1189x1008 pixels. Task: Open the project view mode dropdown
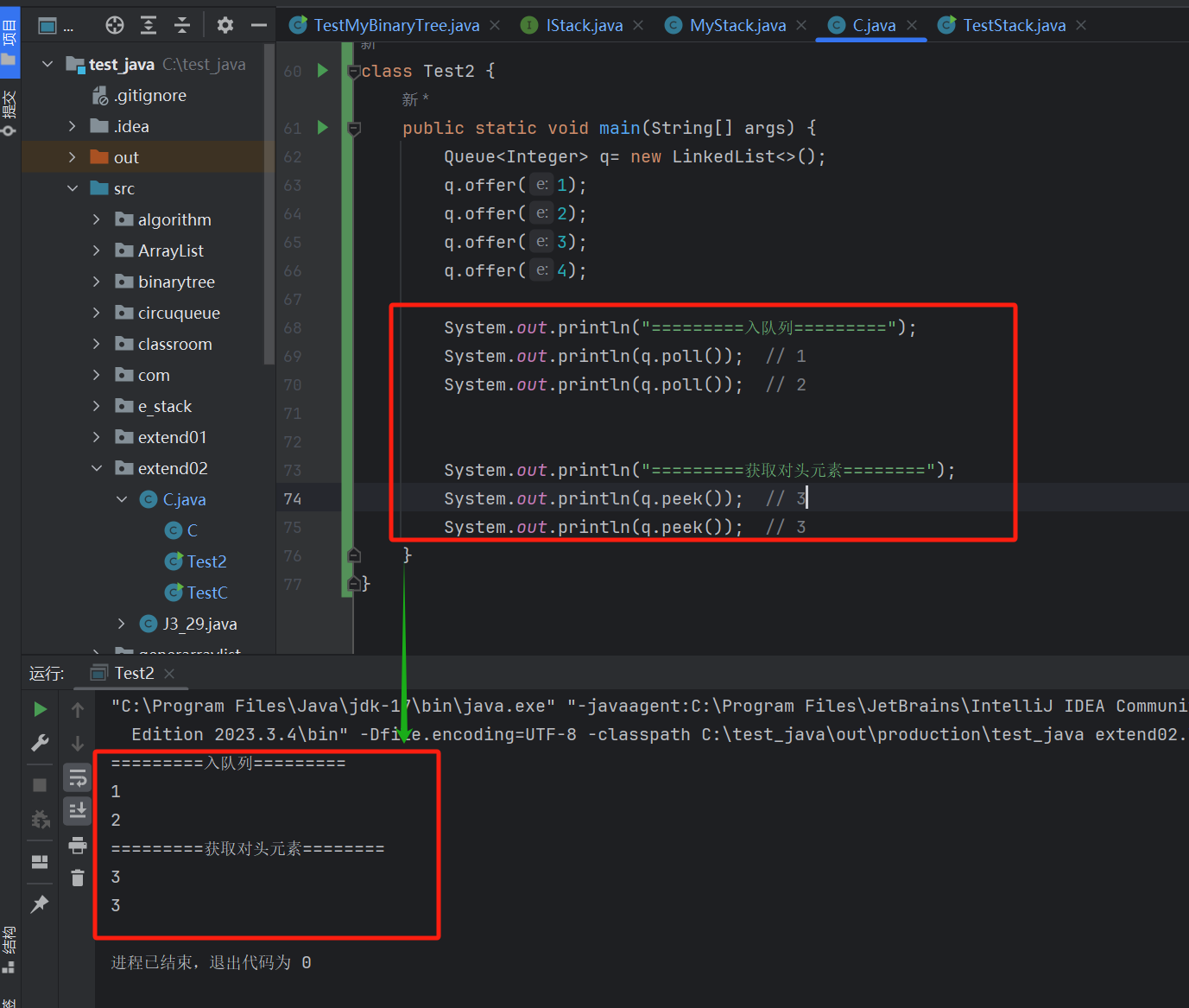point(56,26)
